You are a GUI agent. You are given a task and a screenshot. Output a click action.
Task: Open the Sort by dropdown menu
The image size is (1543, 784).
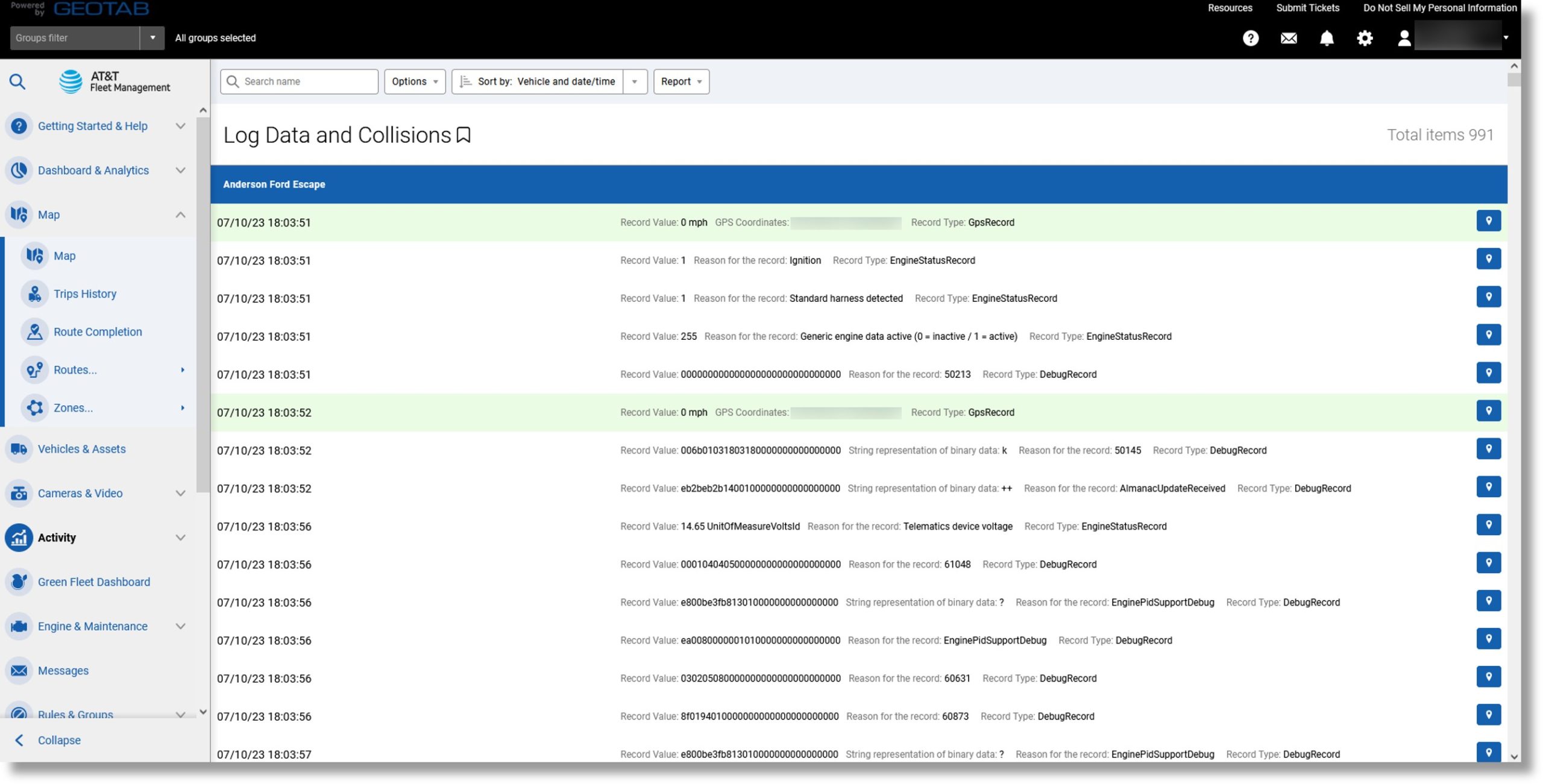pos(635,81)
